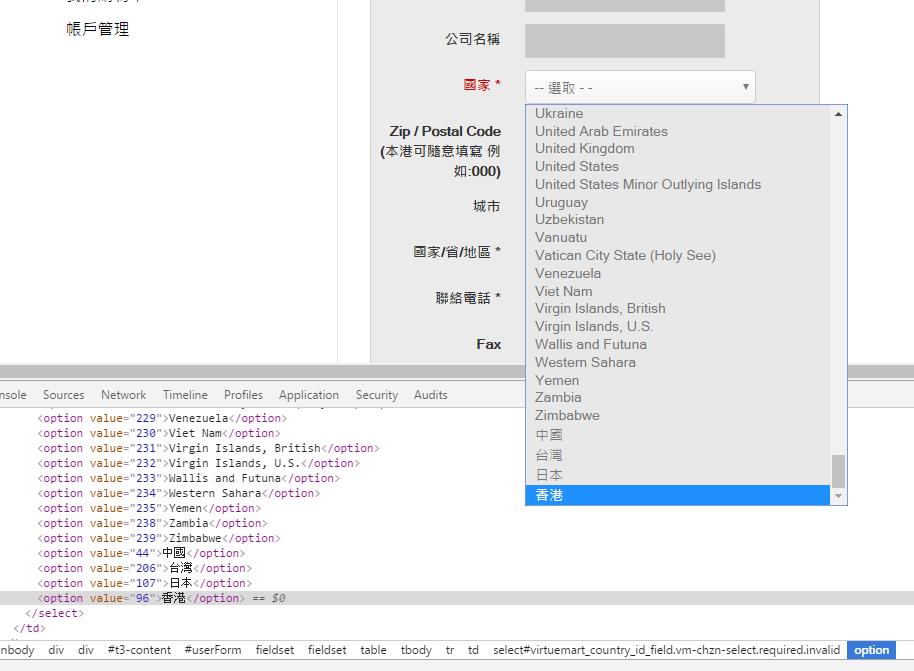Select United States Minor Outlying Islands

(677, 184)
